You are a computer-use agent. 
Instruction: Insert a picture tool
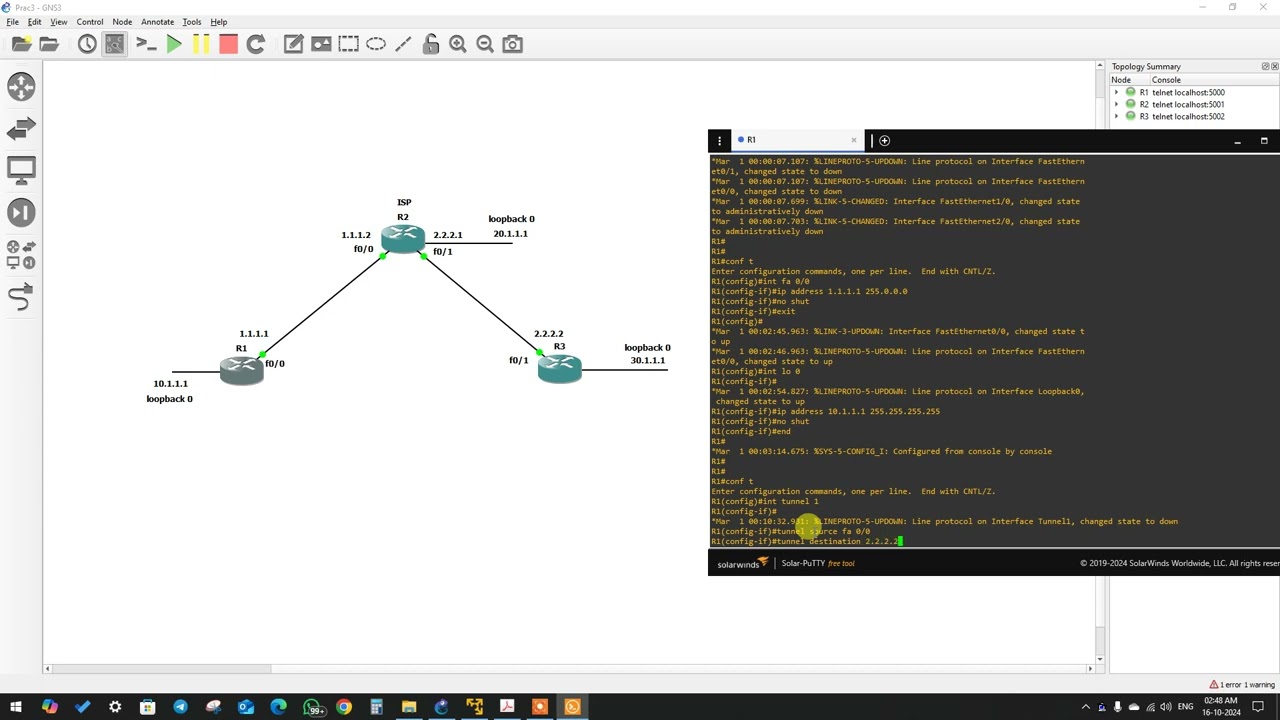[x=321, y=44]
